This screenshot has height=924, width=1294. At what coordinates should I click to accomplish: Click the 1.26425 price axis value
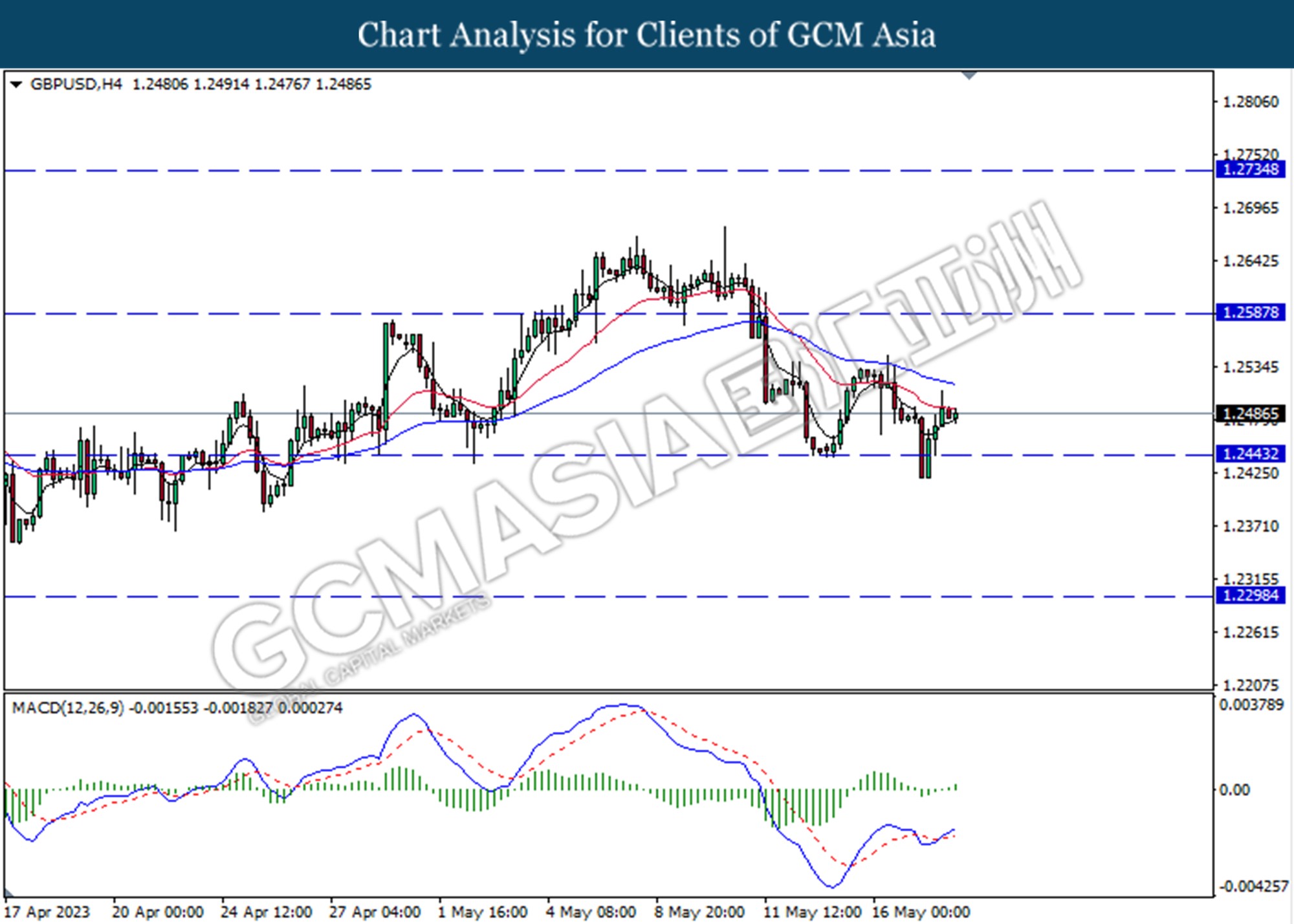[1250, 261]
